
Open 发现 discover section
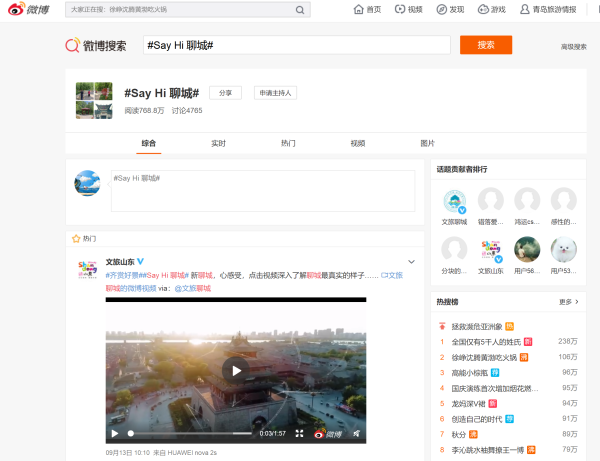pyautogui.click(x=450, y=10)
